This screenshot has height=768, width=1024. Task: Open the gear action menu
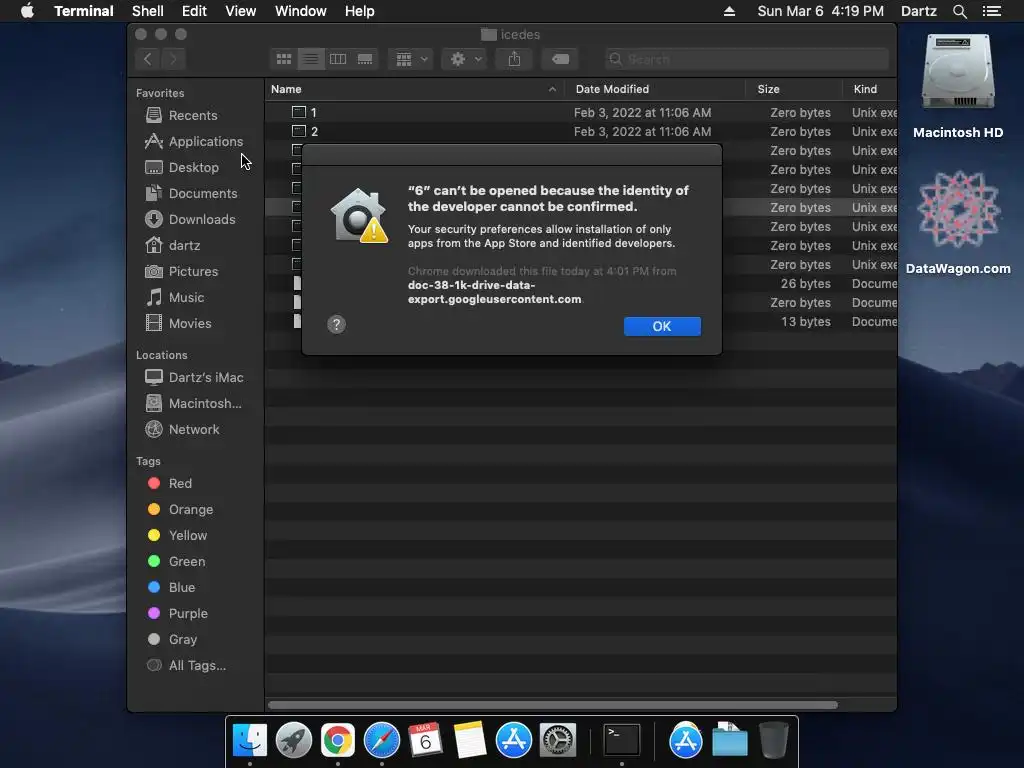coord(465,59)
